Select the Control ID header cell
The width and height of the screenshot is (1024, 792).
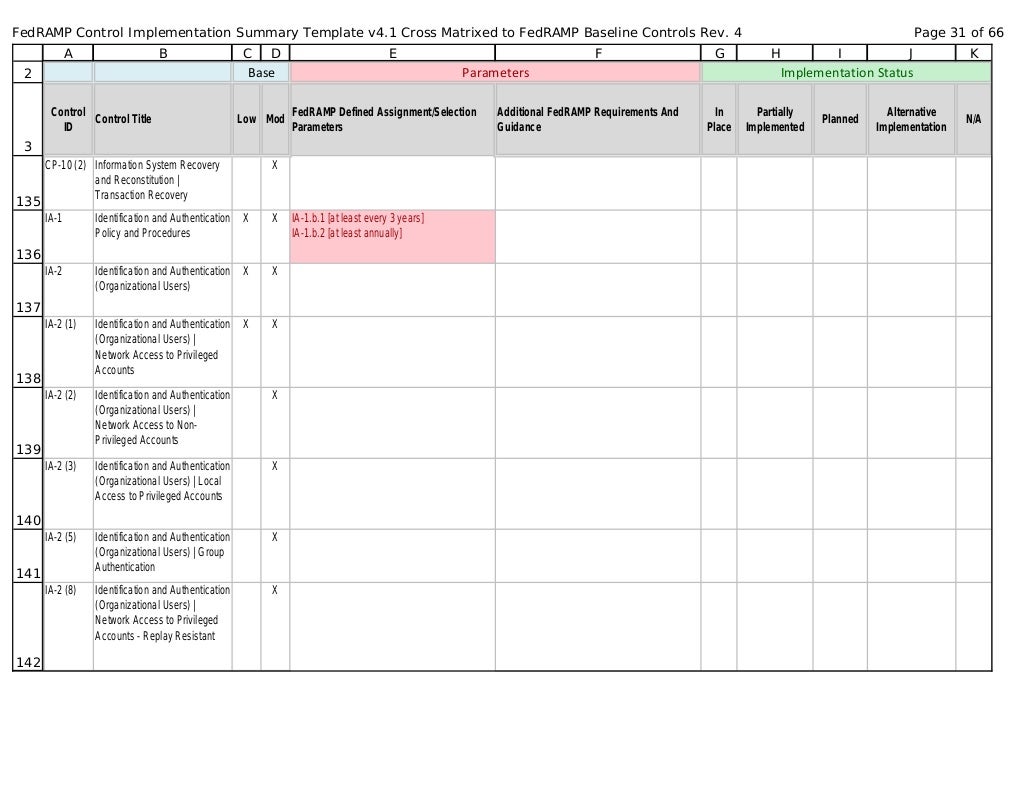coord(68,119)
